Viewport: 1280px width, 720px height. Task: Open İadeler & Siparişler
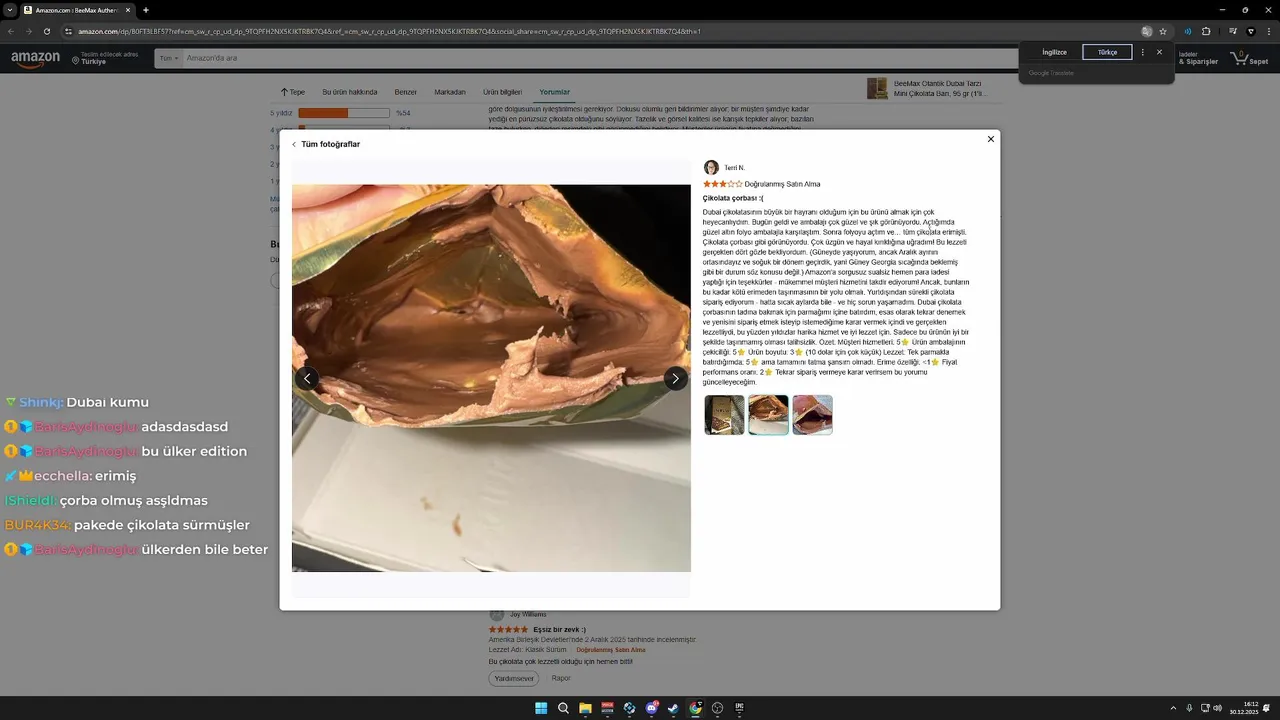1199,58
